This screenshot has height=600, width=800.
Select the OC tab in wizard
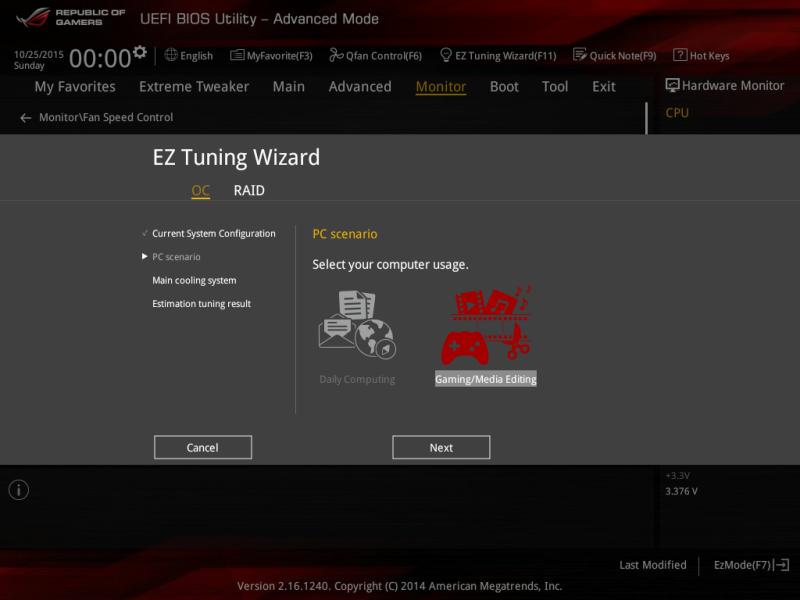point(201,190)
